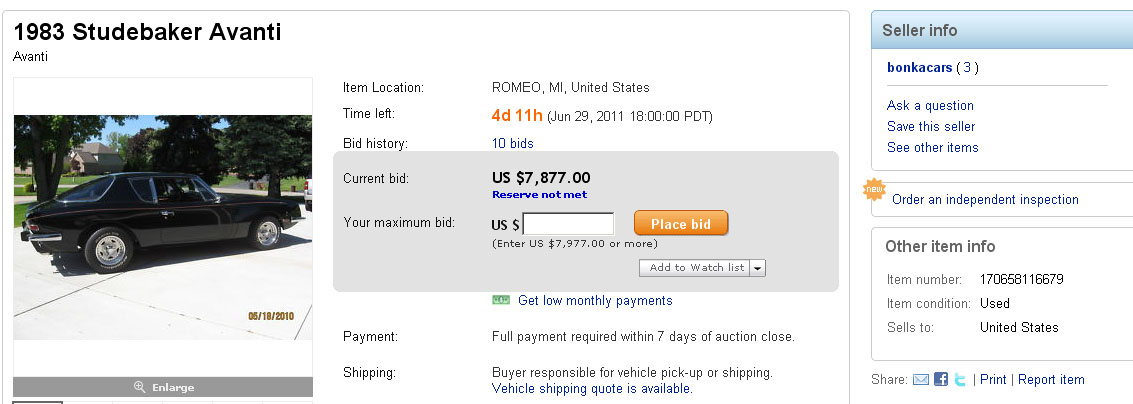Share this item on Facebook

tap(941, 380)
